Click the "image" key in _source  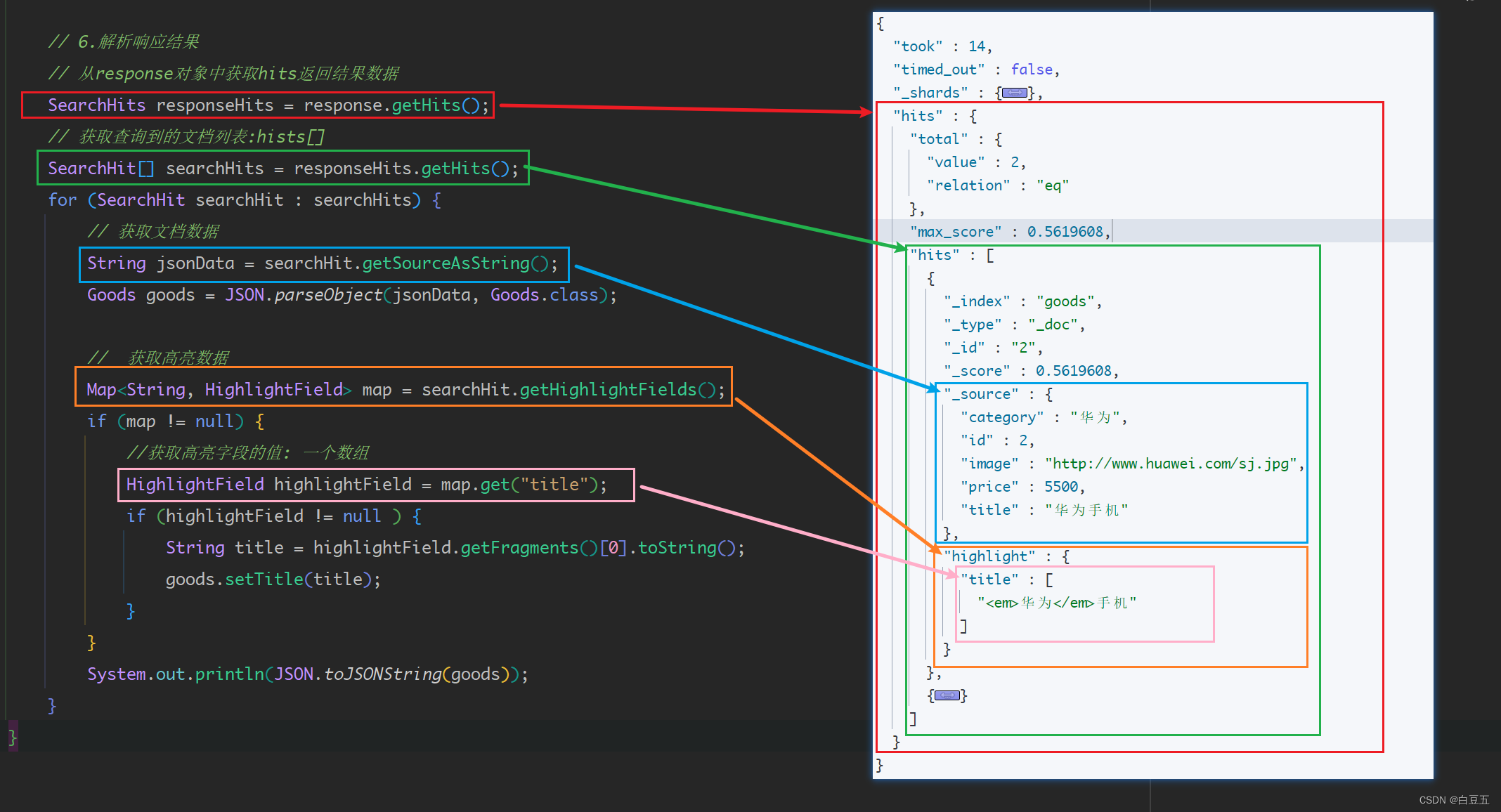pyautogui.click(x=989, y=464)
